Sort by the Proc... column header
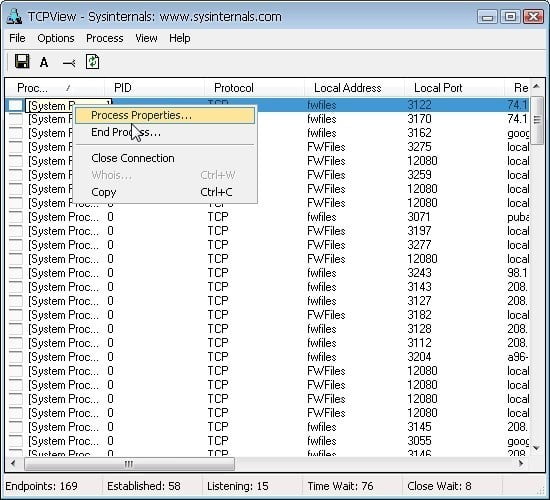The width and height of the screenshot is (550, 500). [55, 88]
